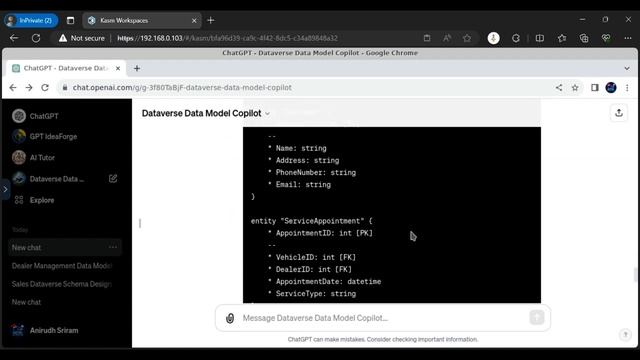Click the share chat upload icon
Image resolution: width=640 pixels, height=360 pixels.
point(619,113)
